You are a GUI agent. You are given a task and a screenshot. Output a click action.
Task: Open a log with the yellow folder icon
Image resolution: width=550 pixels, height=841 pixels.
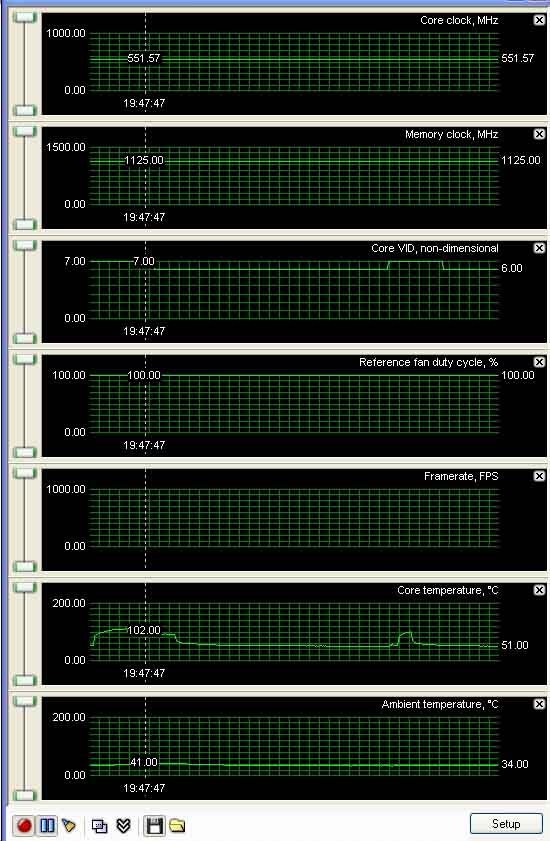click(x=177, y=825)
